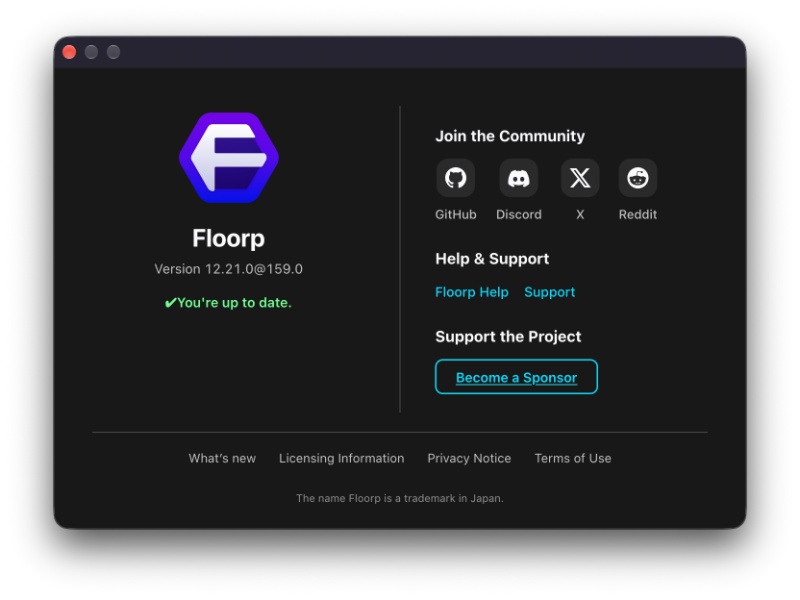Click the Reddit text label
Image resolution: width=800 pixels, height=600 pixels.
tap(638, 214)
